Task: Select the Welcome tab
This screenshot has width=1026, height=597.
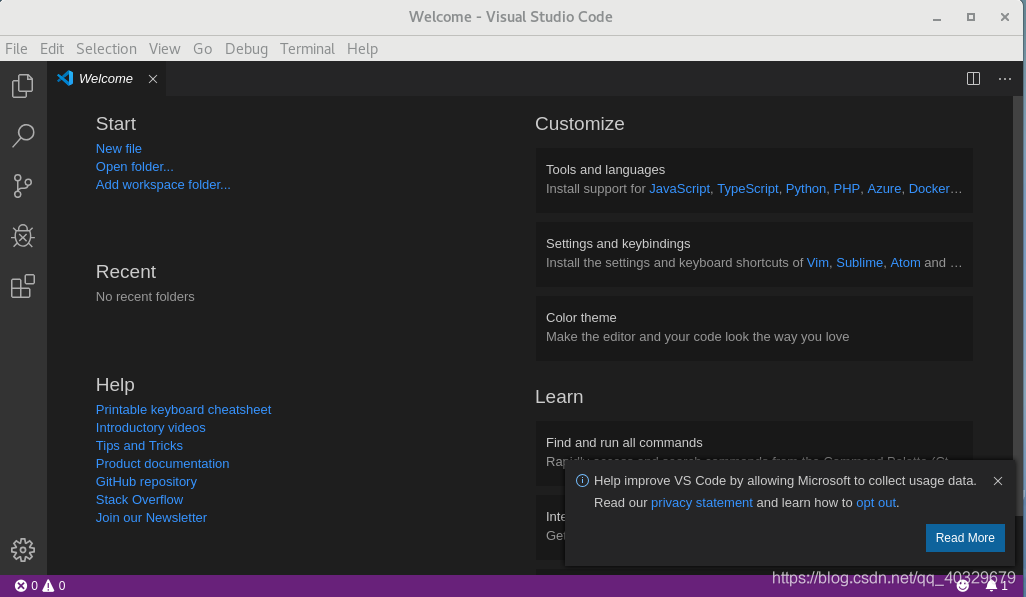Action: coord(107,79)
